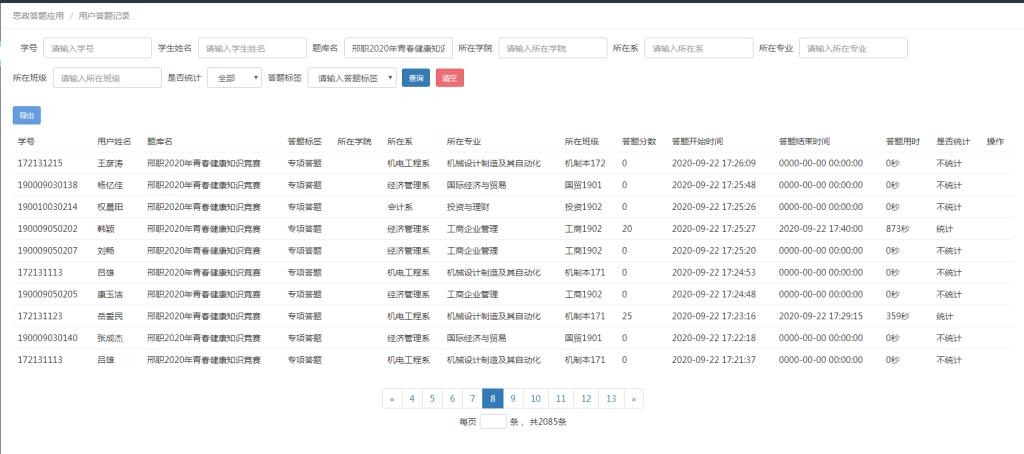Go to page 4 in pagination
The image size is (1024, 454).
pyautogui.click(x=412, y=398)
